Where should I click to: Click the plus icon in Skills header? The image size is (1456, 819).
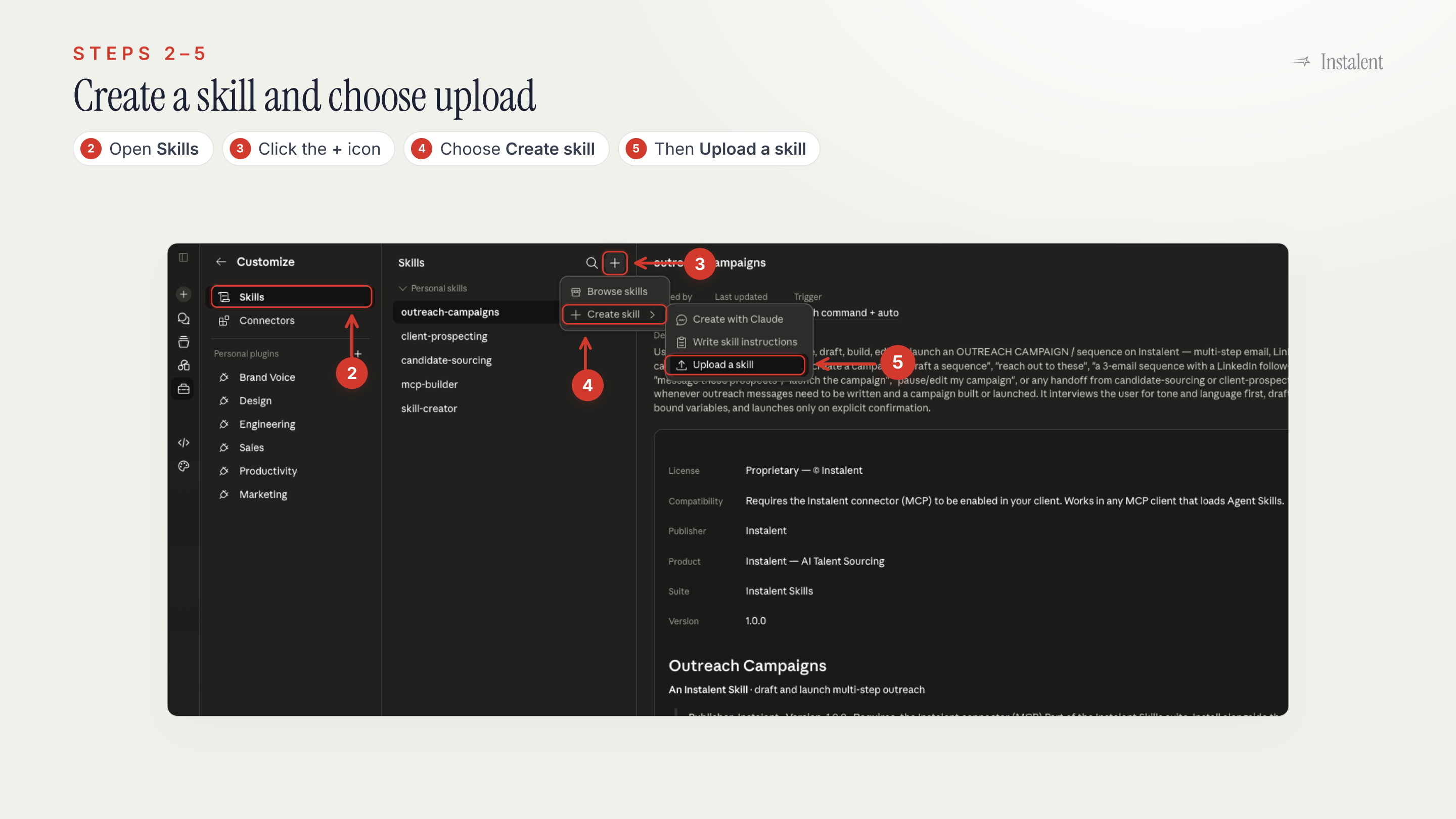click(x=614, y=263)
